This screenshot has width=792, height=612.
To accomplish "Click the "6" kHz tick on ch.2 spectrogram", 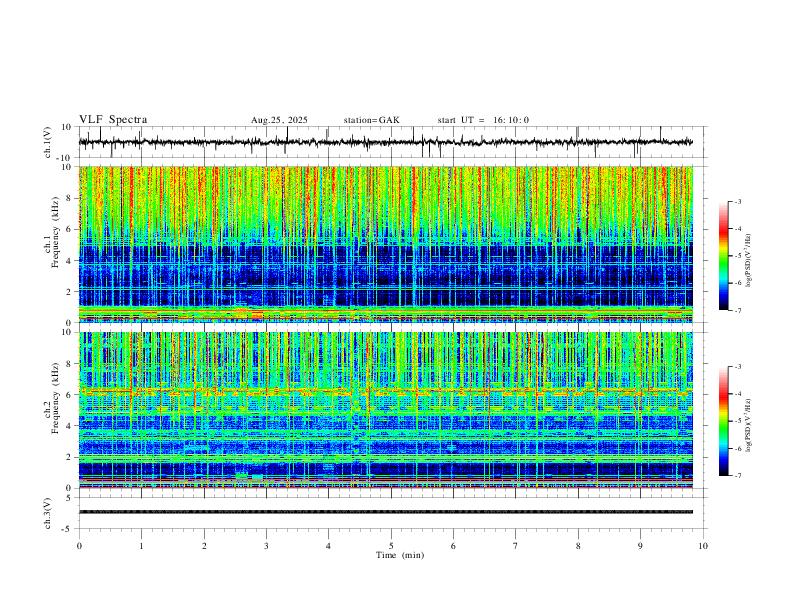I will point(71,395).
